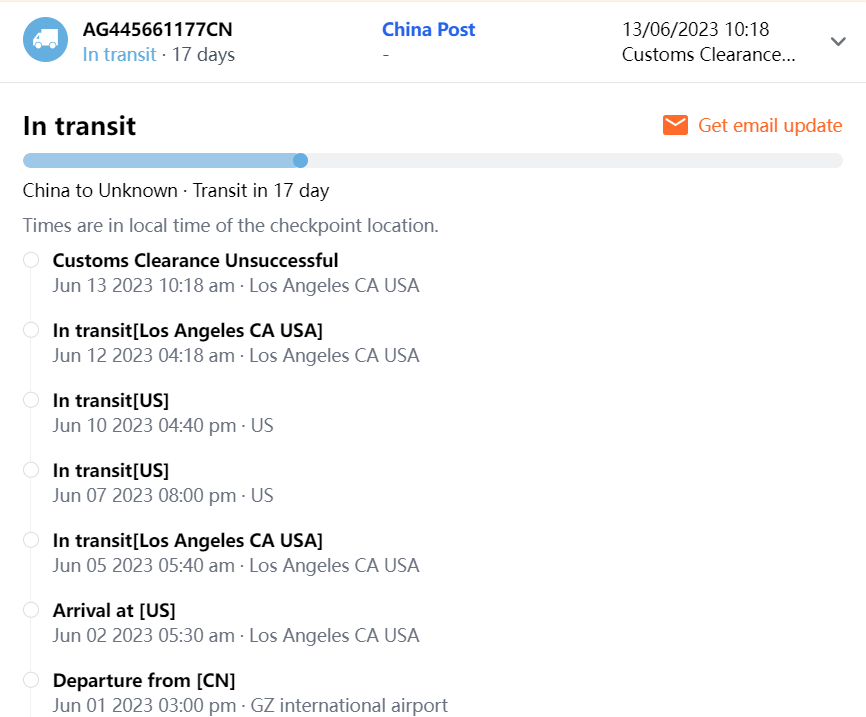Click the In transit status text in header
The image size is (866, 717).
coord(119,54)
